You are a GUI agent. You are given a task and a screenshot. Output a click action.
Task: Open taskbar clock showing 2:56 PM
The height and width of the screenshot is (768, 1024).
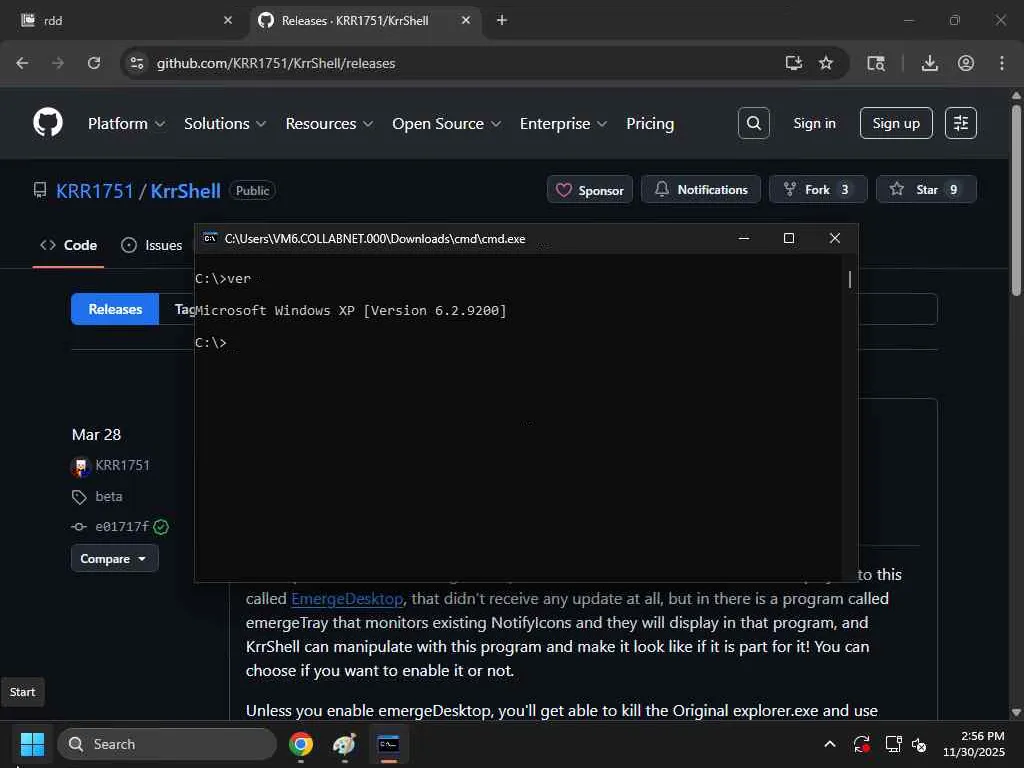(x=974, y=744)
